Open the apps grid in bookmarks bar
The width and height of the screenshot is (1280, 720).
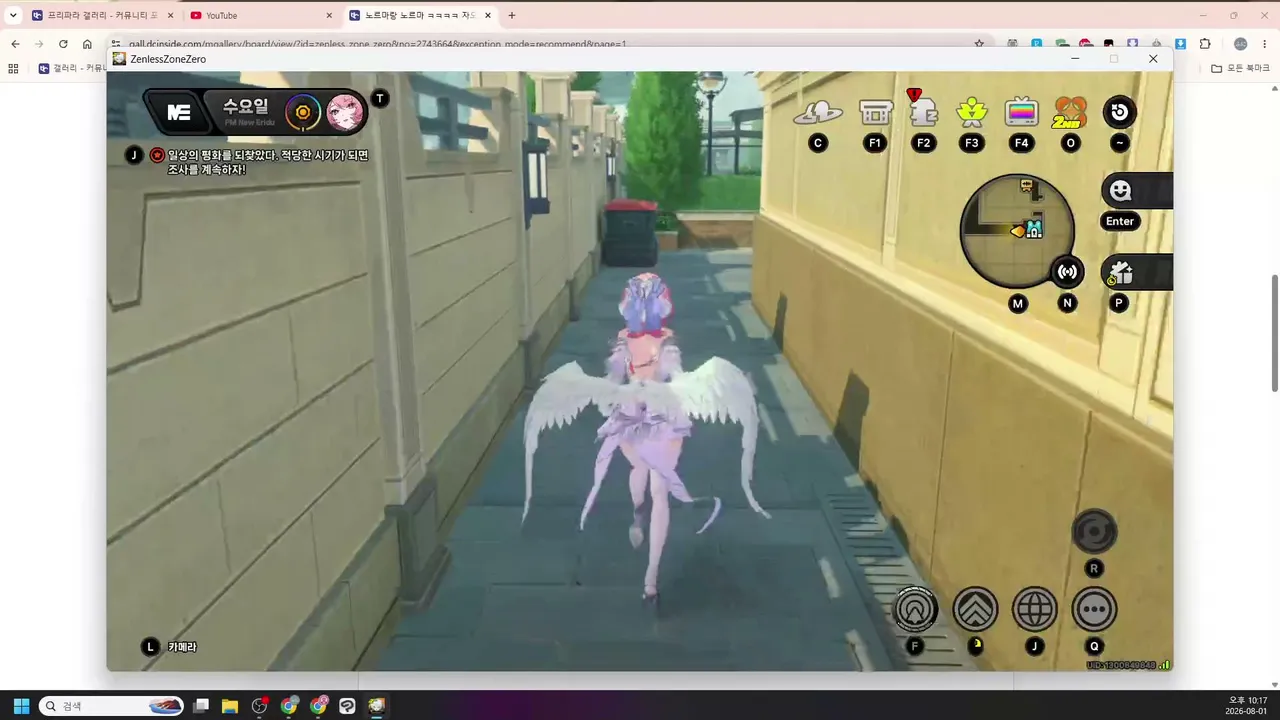click(x=13, y=68)
